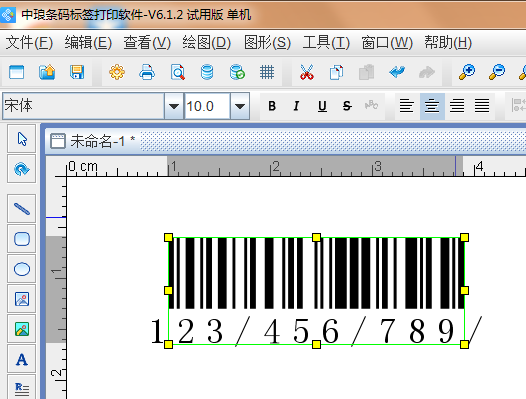Open the 绘图(D) menu

[206, 43]
